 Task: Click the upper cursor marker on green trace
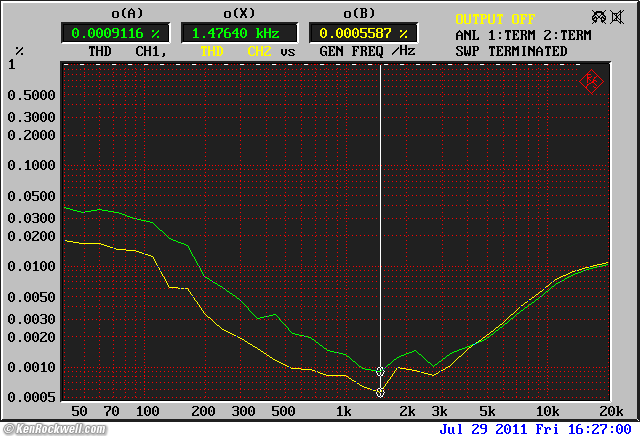[x=380, y=371]
